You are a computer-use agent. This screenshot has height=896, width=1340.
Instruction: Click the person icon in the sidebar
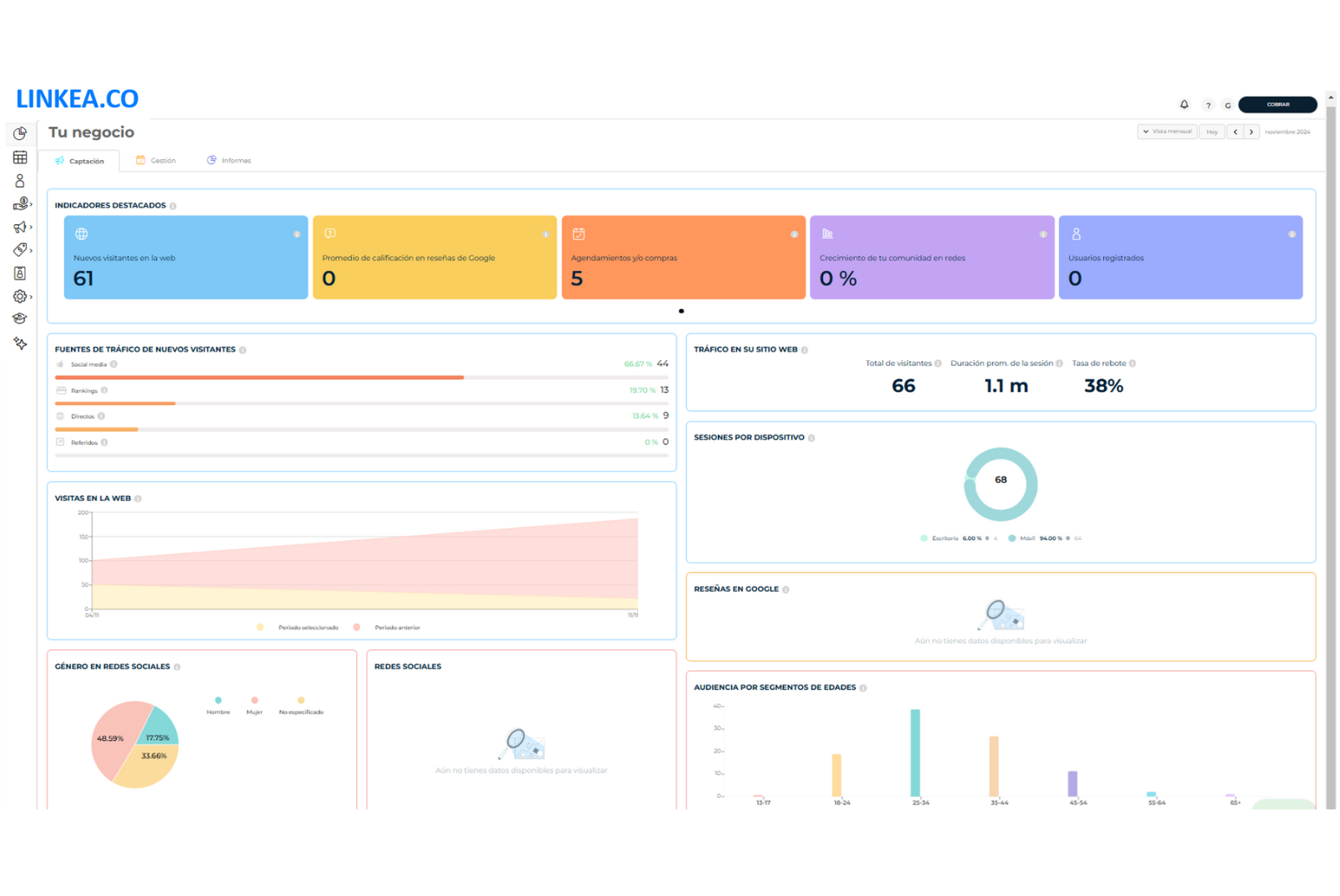[20, 181]
